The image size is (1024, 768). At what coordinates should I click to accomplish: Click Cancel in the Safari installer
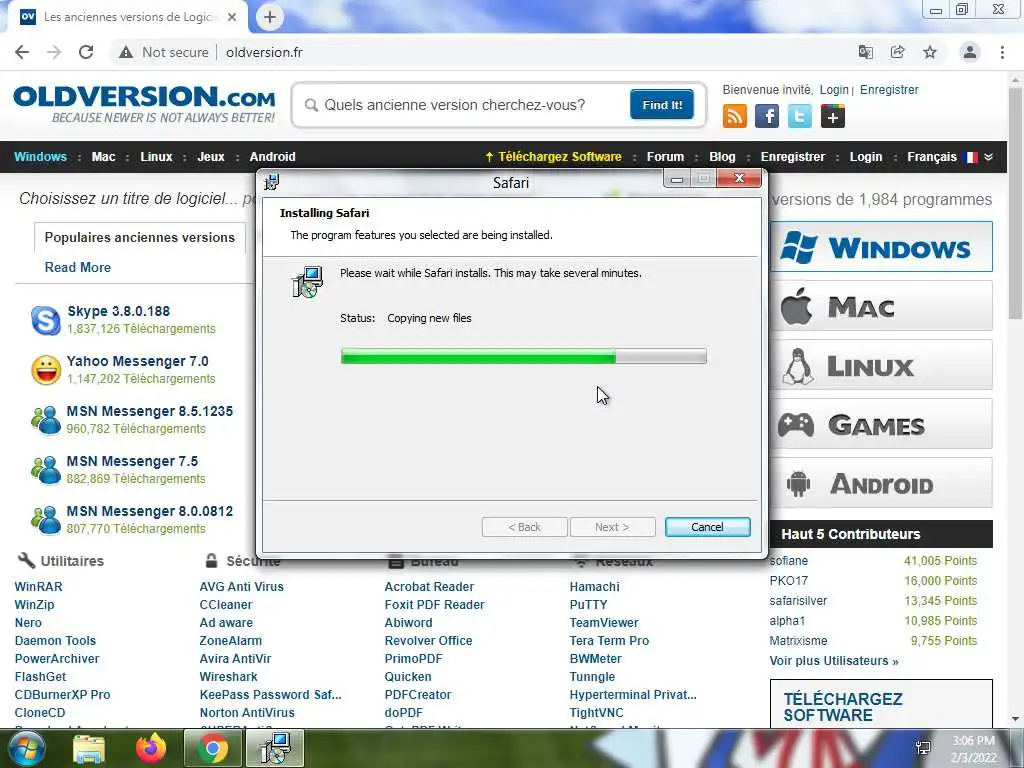(x=707, y=527)
